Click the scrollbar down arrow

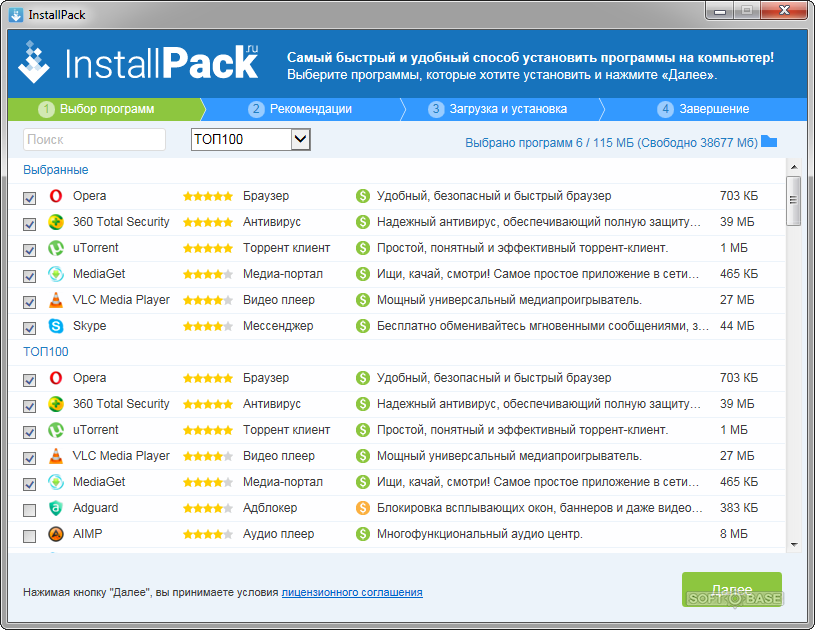point(794,545)
